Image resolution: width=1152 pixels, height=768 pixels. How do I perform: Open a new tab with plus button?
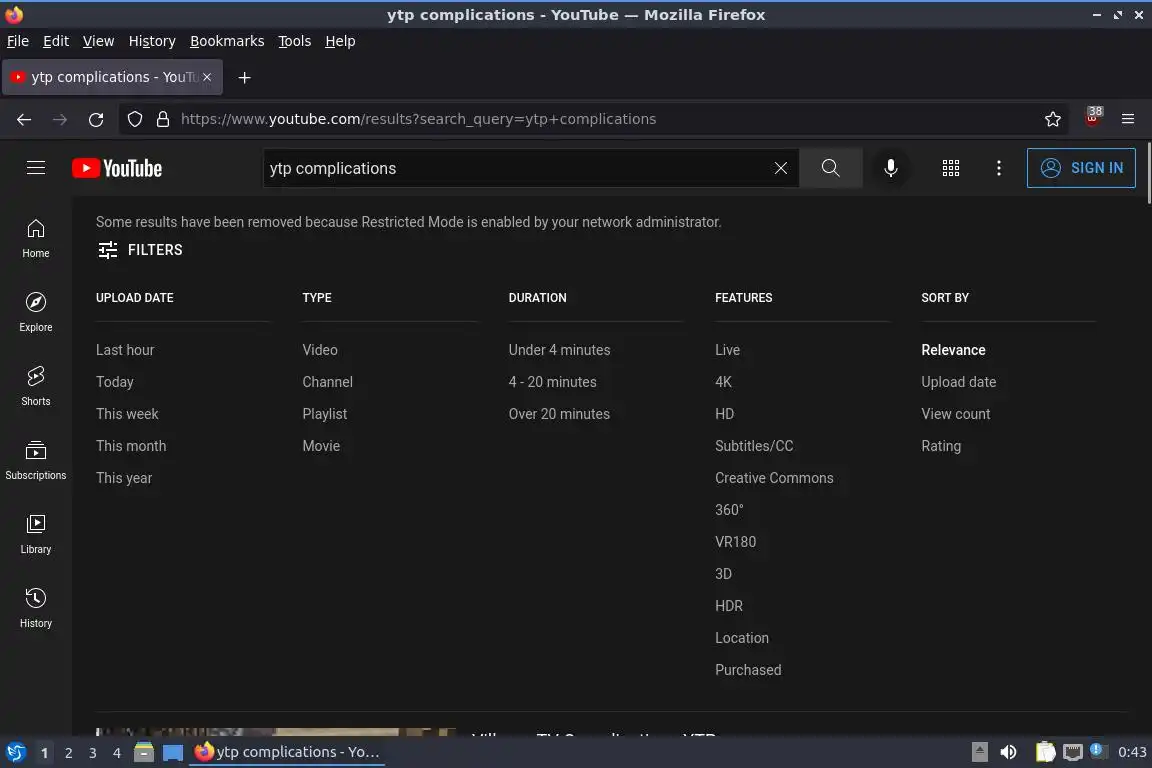point(245,77)
